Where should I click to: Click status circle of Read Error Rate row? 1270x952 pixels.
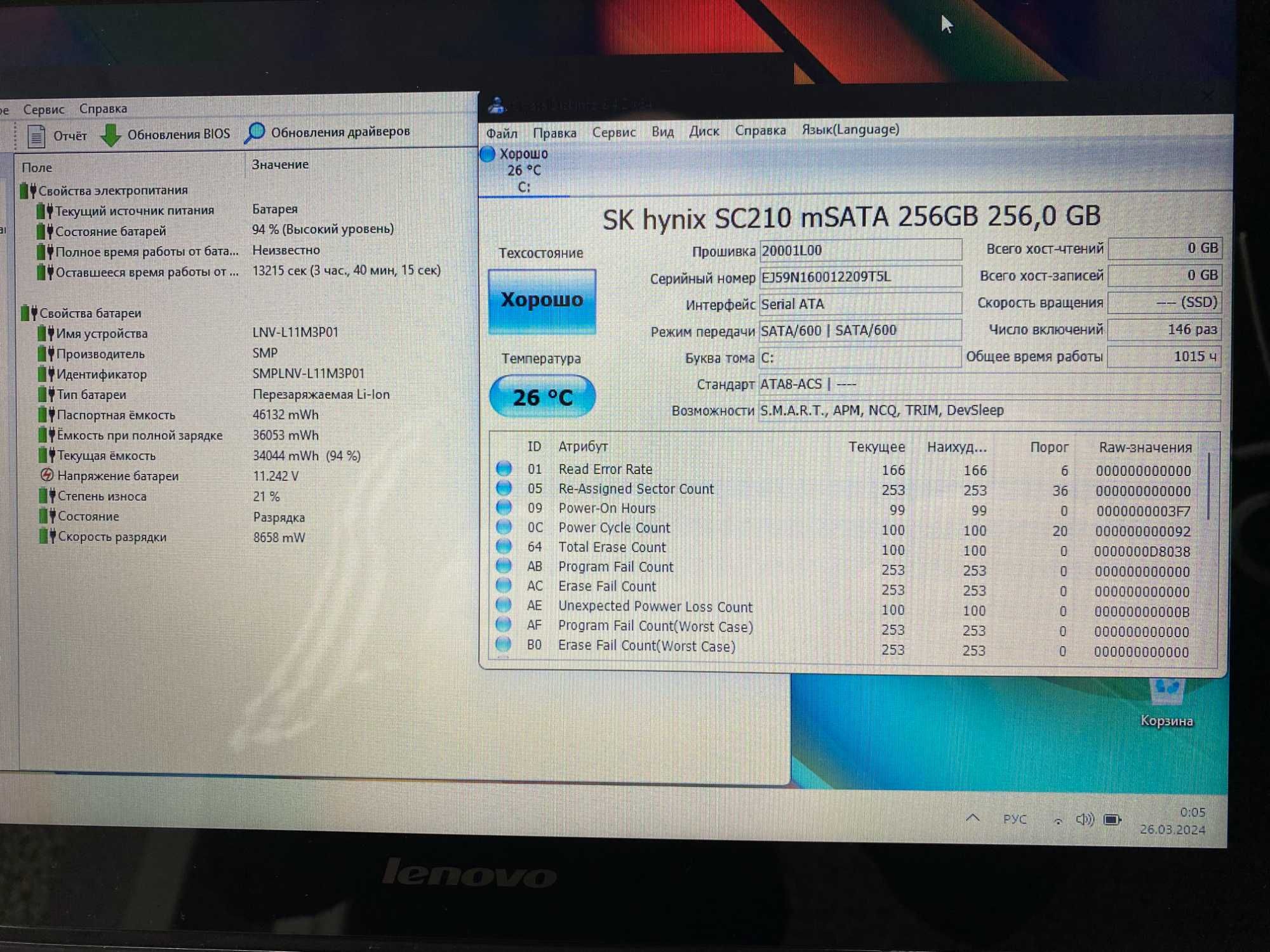[504, 468]
